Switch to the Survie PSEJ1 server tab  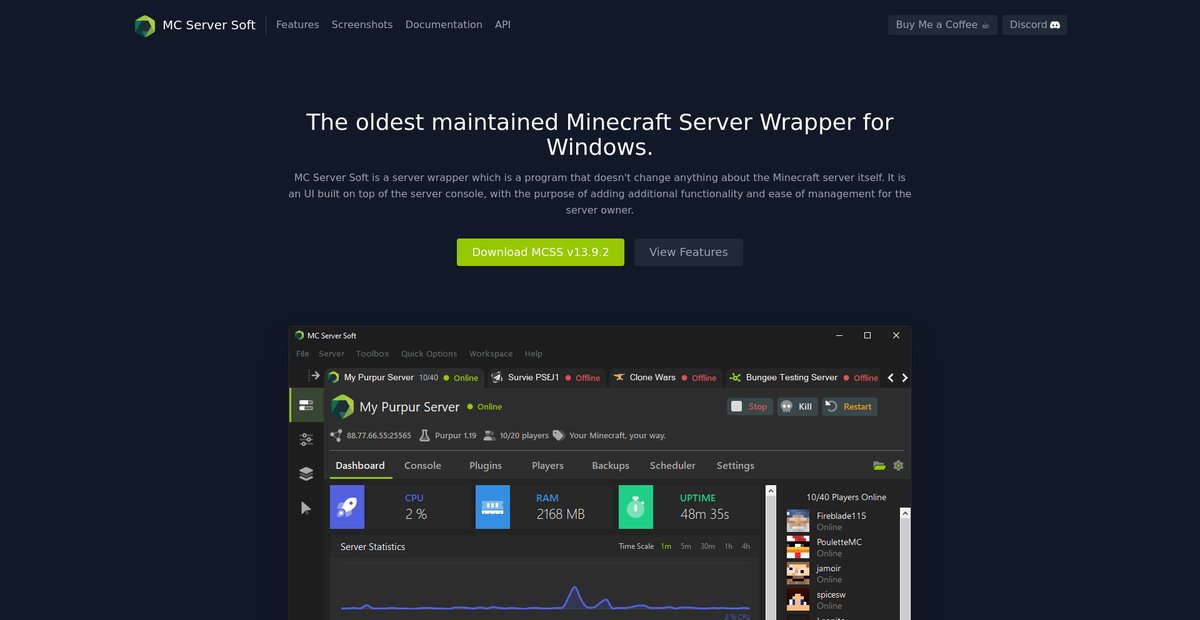546,378
